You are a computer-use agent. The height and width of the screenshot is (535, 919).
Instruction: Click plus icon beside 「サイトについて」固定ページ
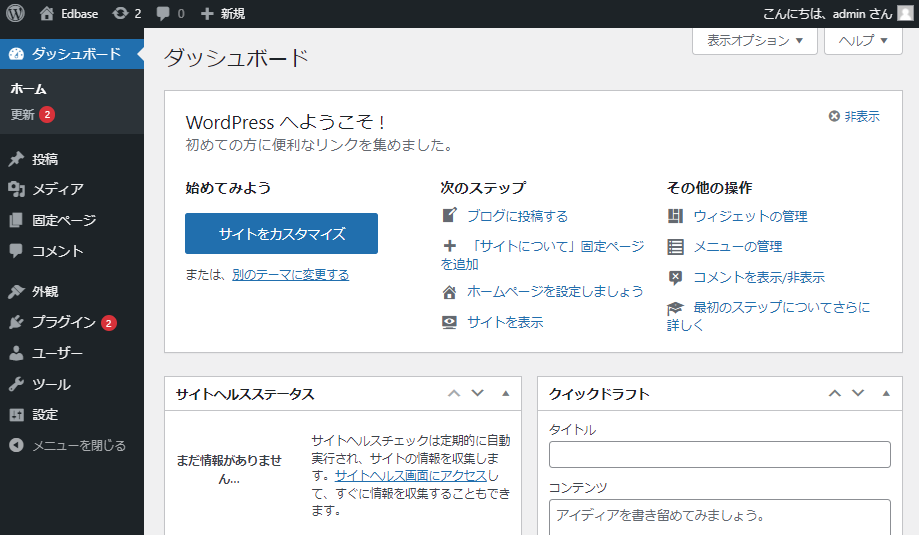(x=450, y=246)
